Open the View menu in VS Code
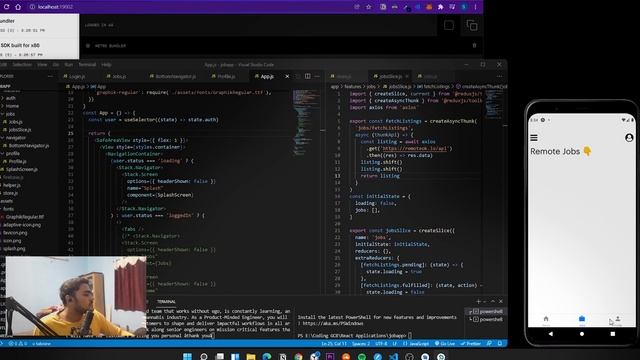This screenshot has width=640, height=360. coord(42,64)
